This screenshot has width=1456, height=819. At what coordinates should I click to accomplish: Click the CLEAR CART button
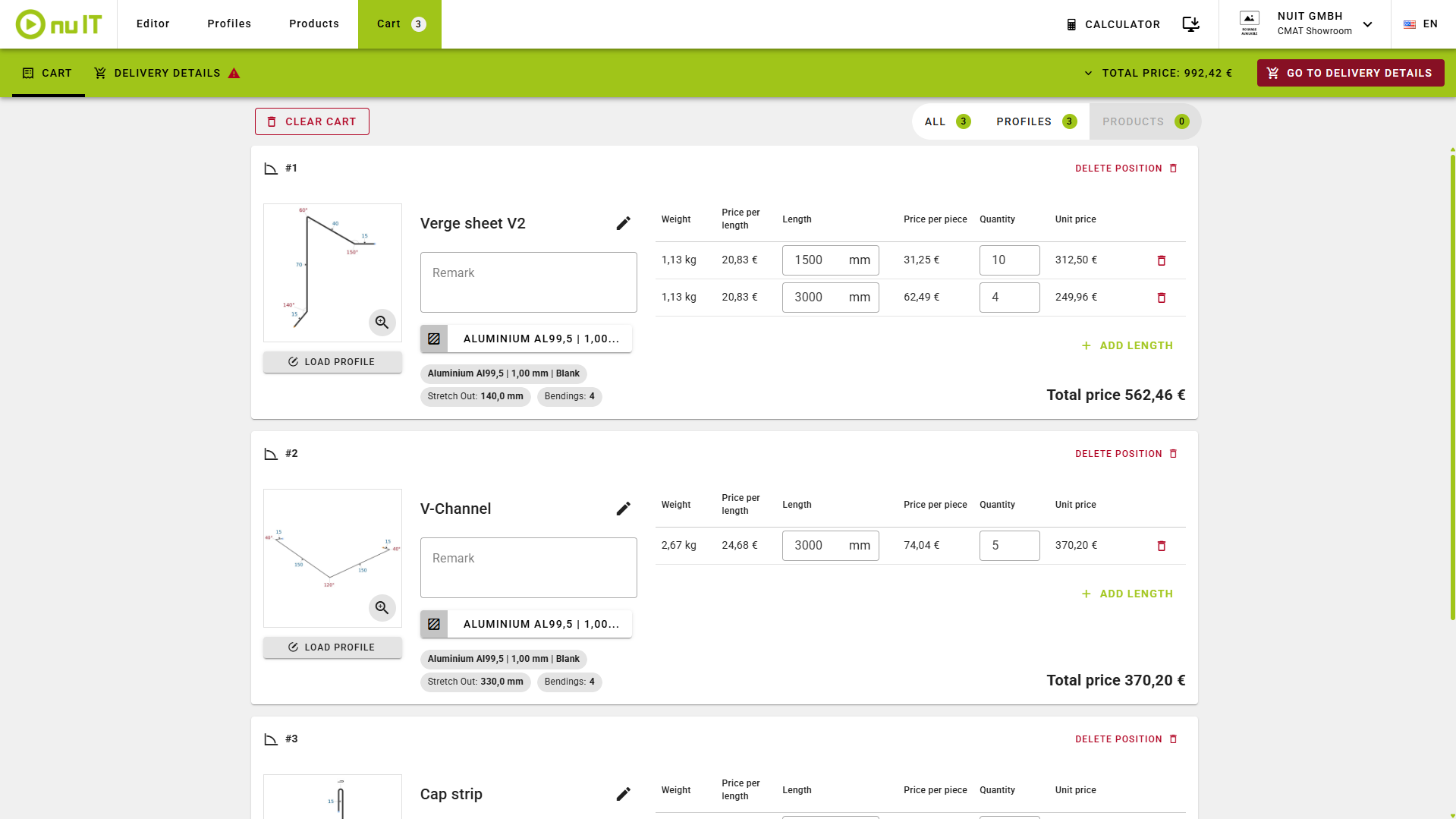[x=312, y=121]
